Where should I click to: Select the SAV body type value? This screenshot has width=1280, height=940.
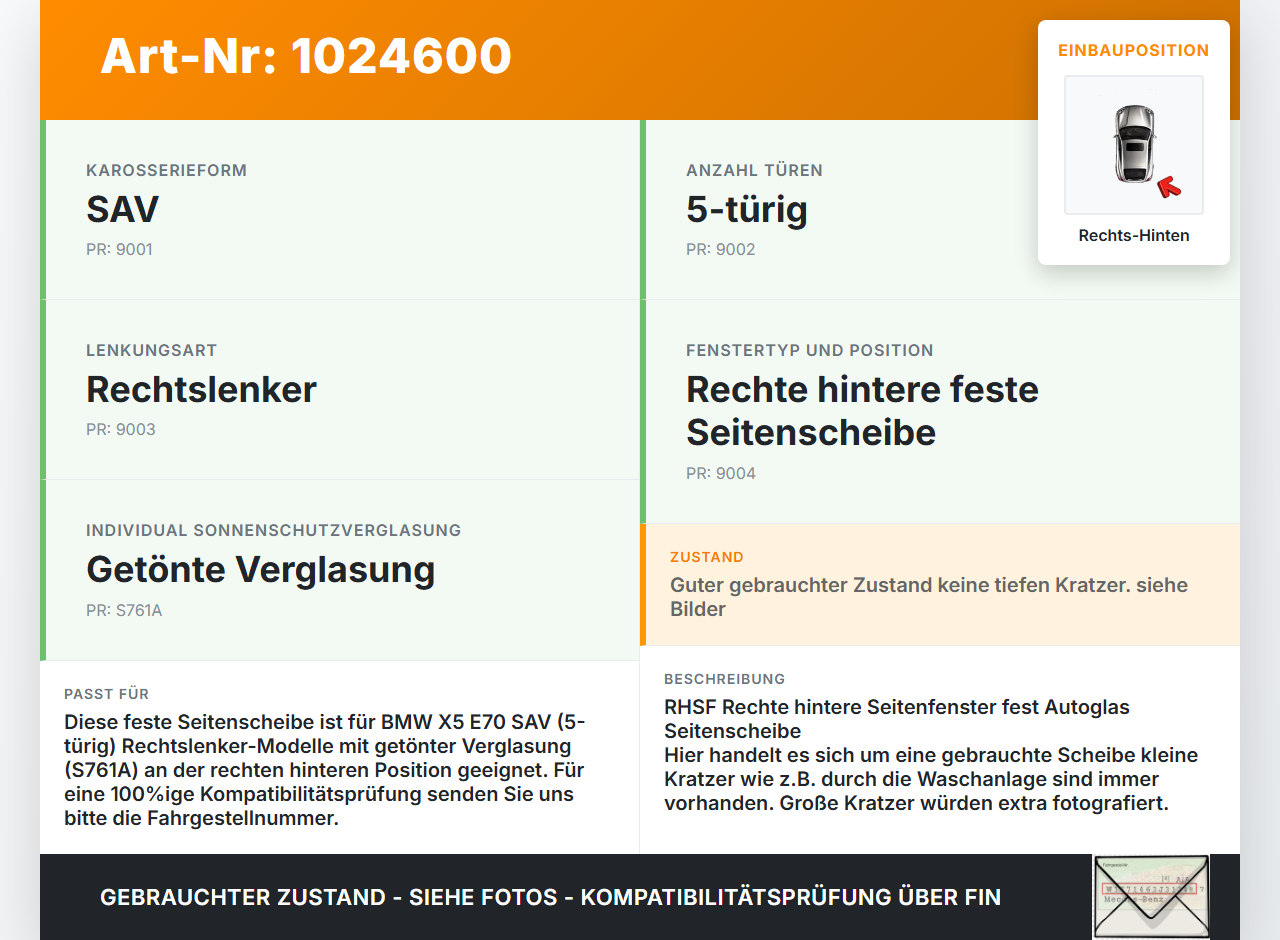[123, 209]
